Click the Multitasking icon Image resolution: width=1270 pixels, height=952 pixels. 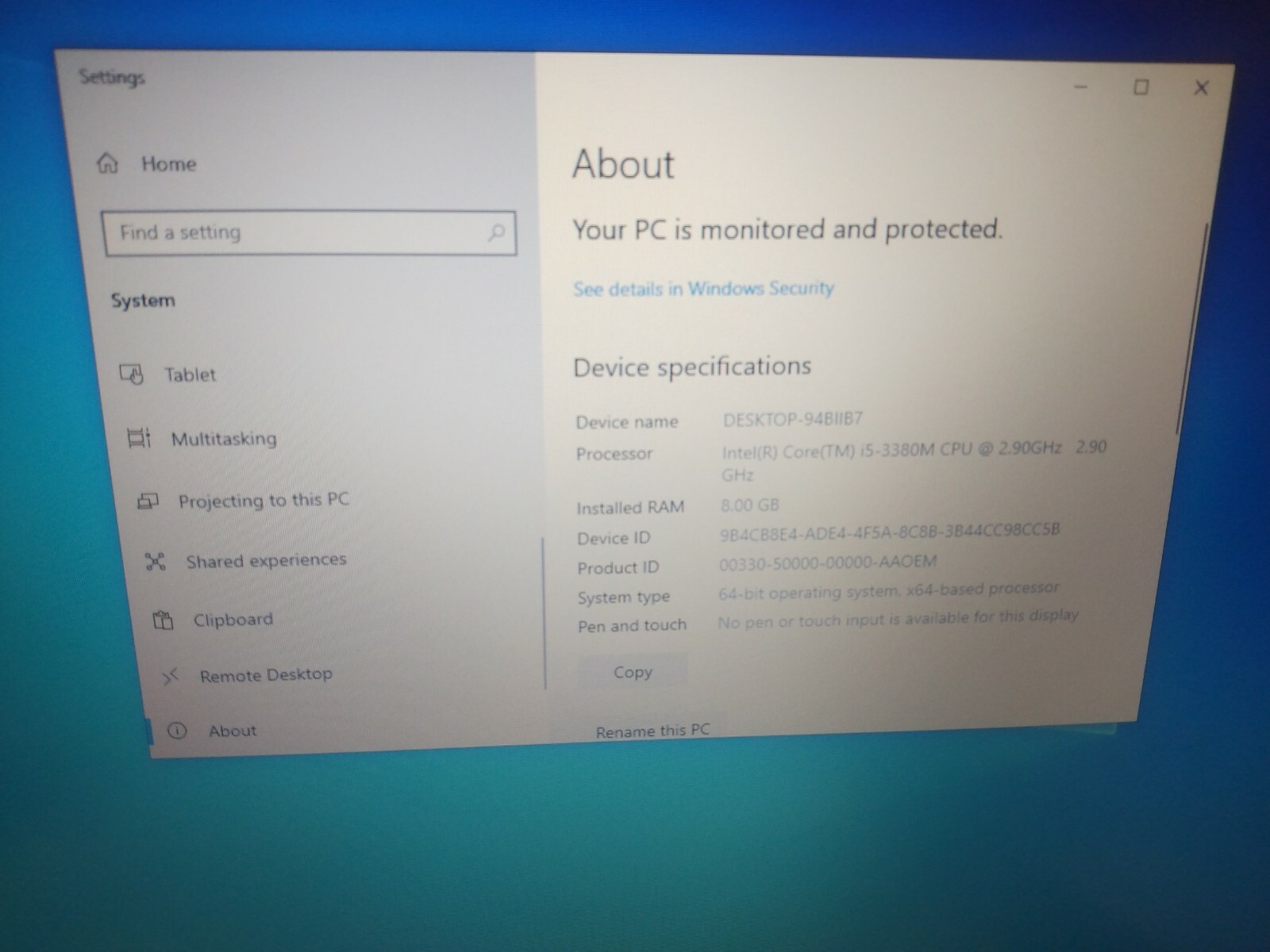(139, 438)
